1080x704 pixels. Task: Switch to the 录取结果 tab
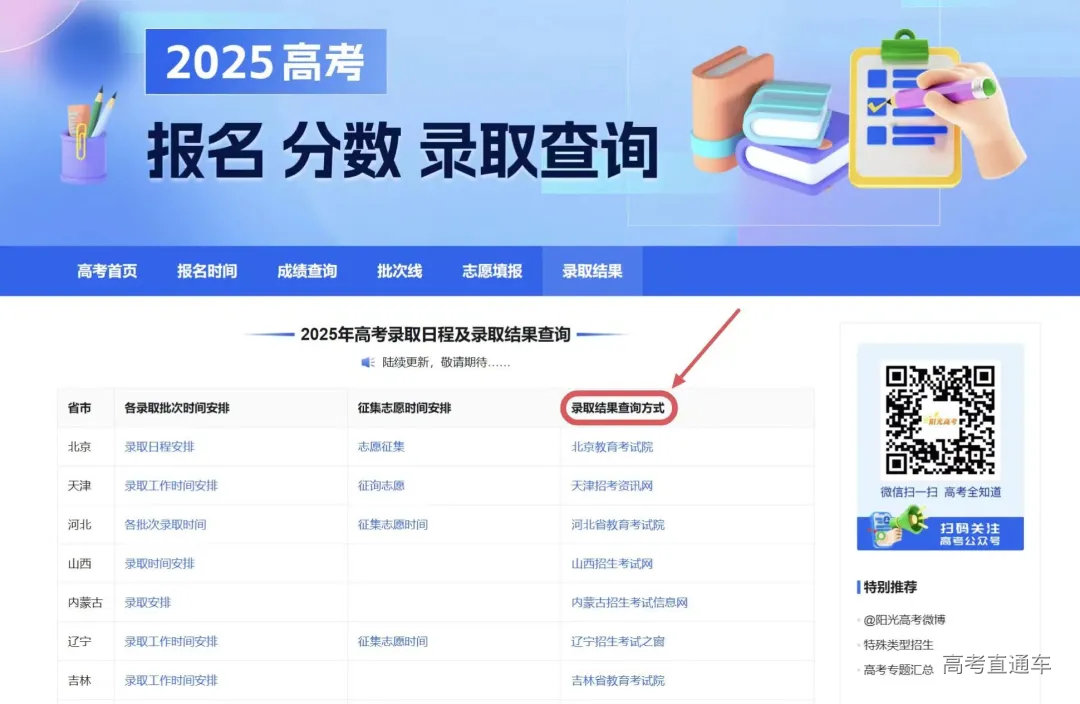(x=591, y=270)
